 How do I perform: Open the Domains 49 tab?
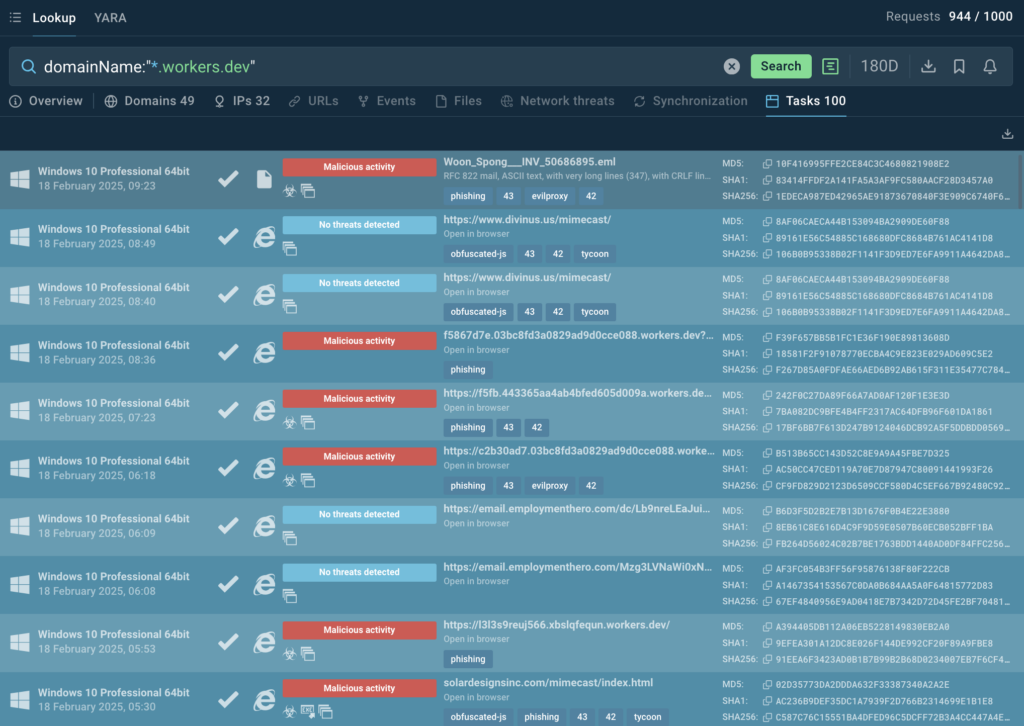pos(149,101)
